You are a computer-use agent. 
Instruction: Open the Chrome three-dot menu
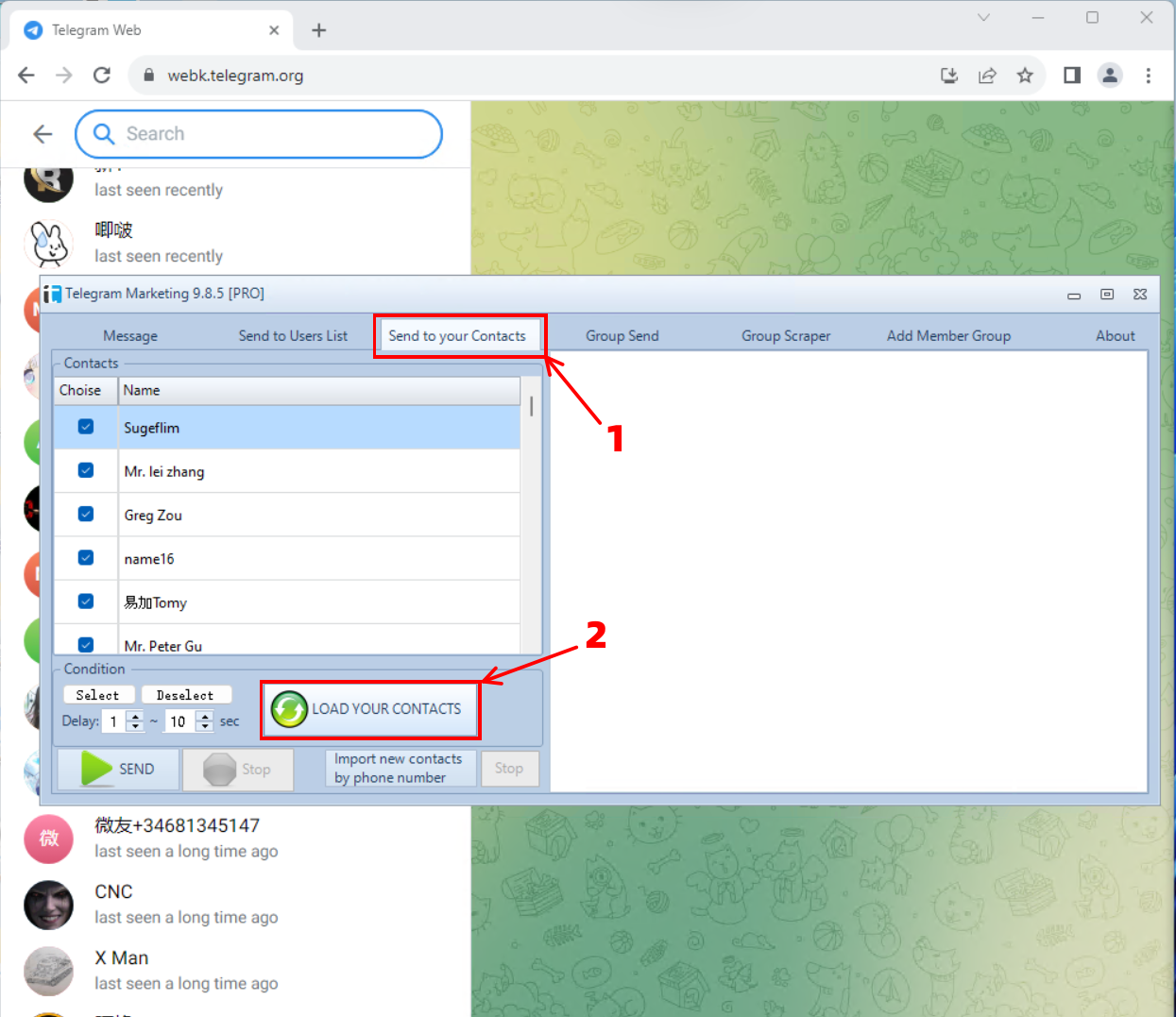[x=1149, y=76]
